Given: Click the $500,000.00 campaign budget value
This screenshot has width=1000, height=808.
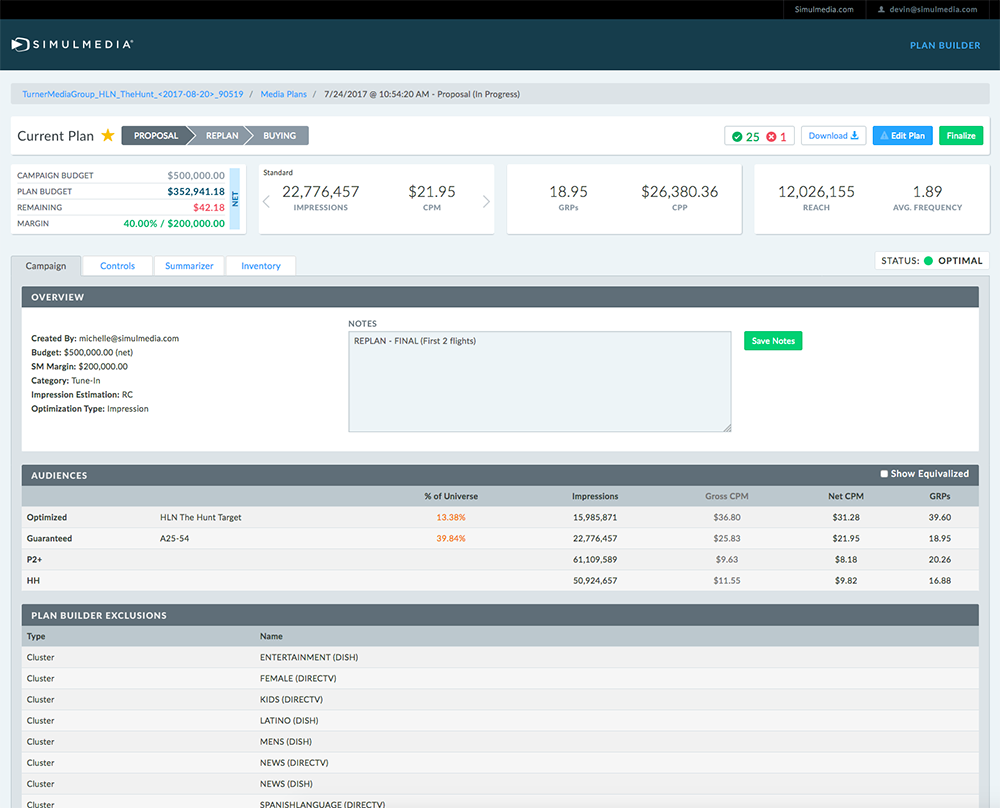Looking at the screenshot, I should 196,175.
